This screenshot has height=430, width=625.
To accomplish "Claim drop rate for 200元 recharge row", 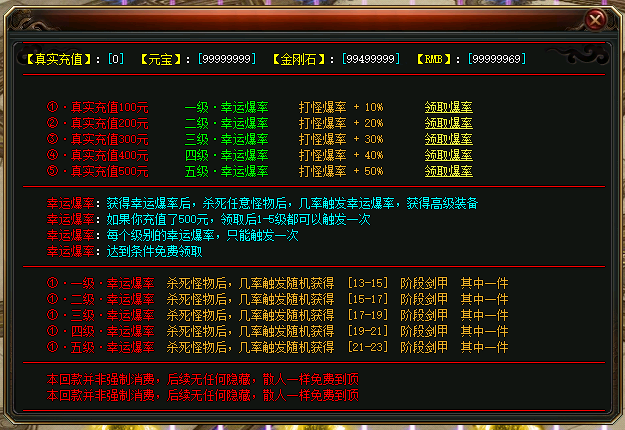I will point(448,123).
